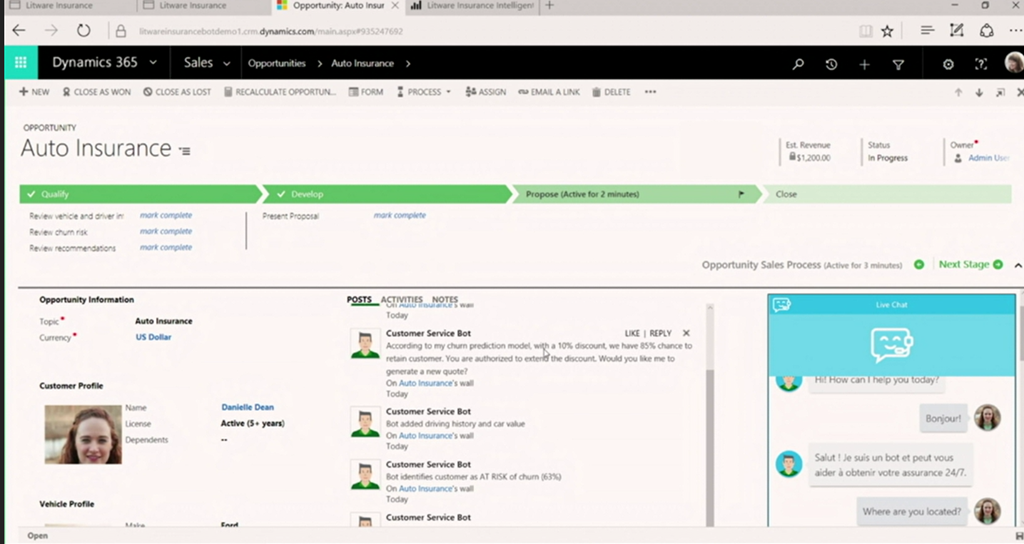Mark complete Present Proposal
Screen dimensions: 1024x544
pyautogui.click(x=400, y=215)
